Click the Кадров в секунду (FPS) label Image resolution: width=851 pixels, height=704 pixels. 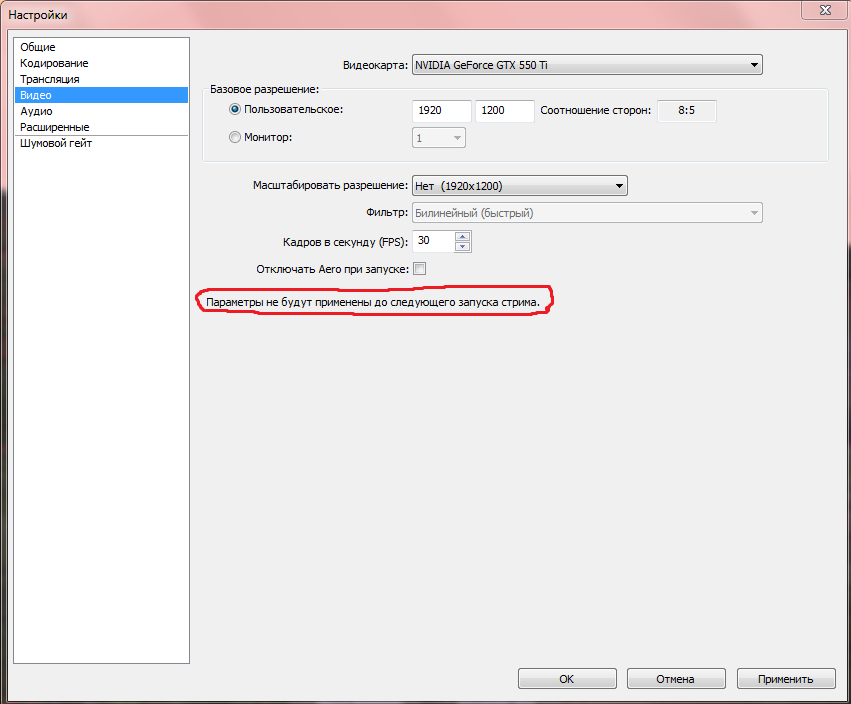pyautogui.click(x=345, y=242)
